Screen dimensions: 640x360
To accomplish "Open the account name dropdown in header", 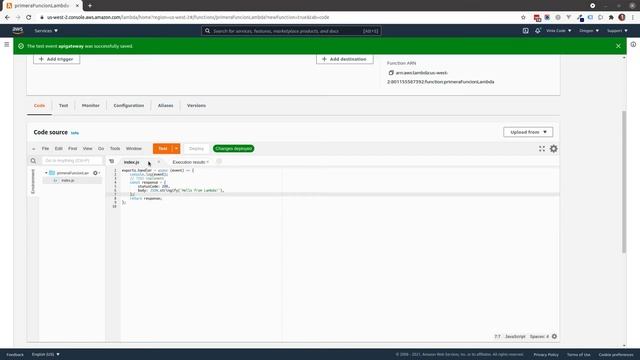I will pyautogui.click(x=558, y=31).
